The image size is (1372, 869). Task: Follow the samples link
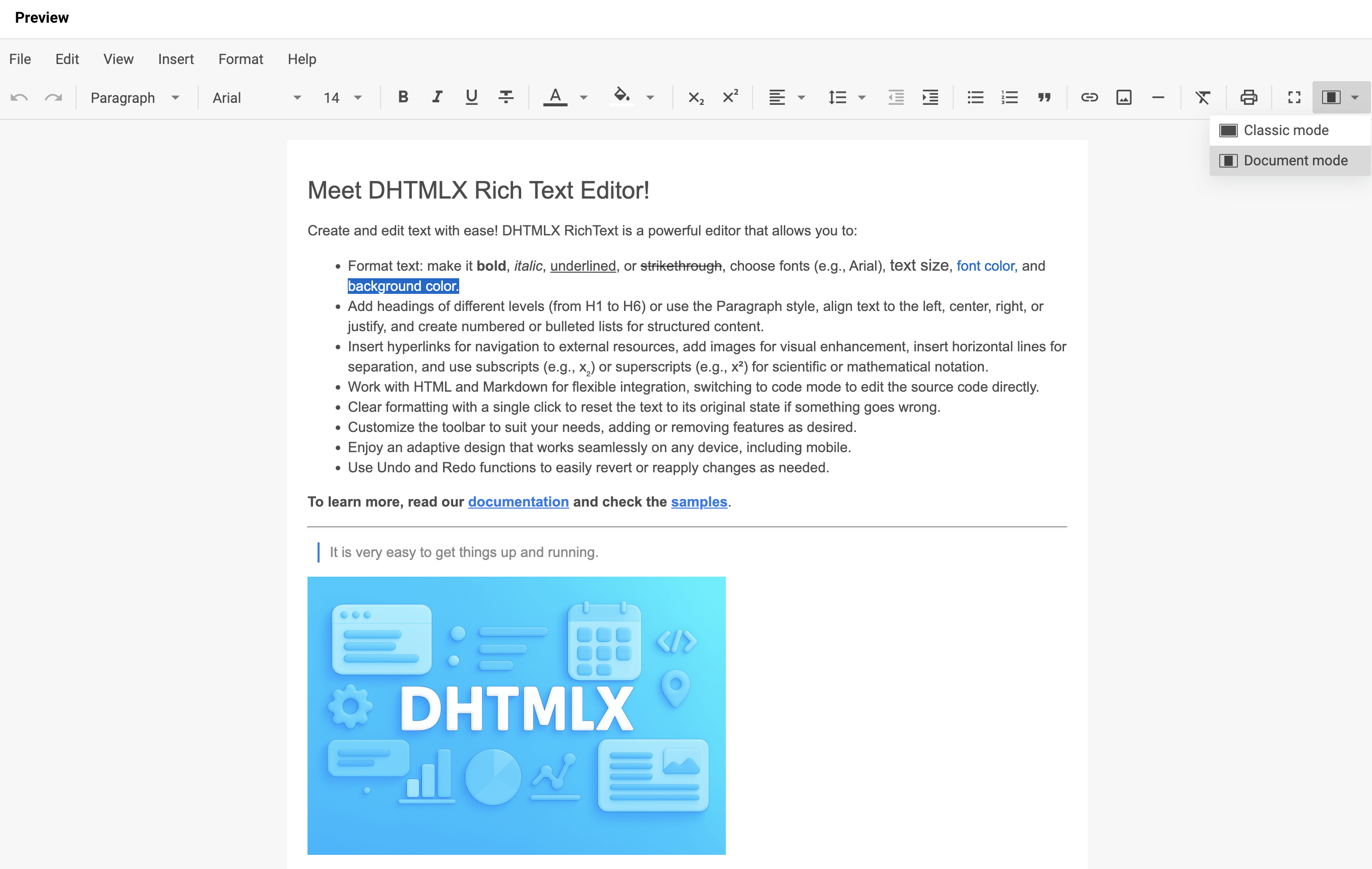pyautogui.click(x=699, y=502)
